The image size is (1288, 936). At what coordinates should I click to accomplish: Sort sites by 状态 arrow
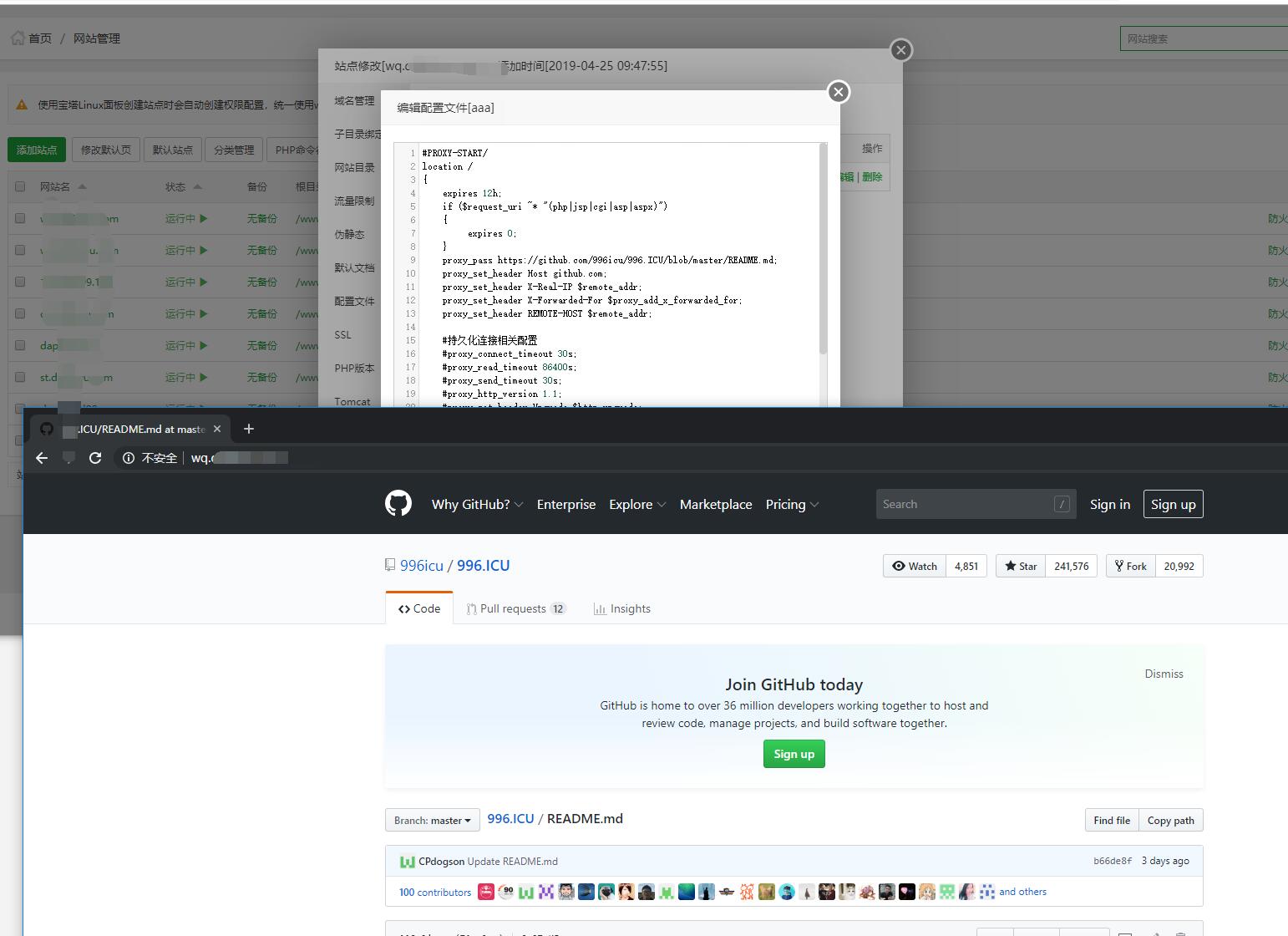tap(197, 187)
